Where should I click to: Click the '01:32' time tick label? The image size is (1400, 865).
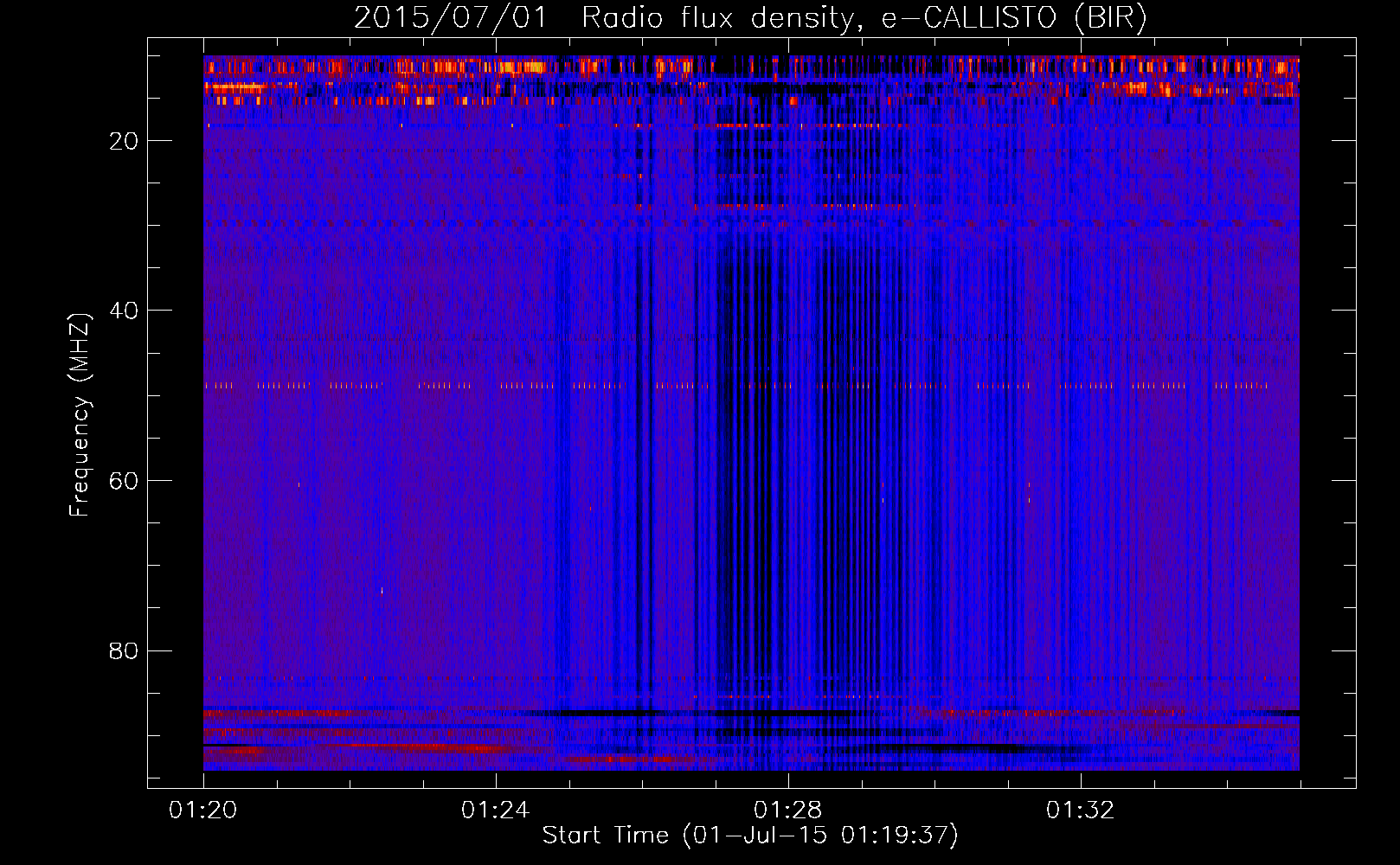[x=1080, y=811]
